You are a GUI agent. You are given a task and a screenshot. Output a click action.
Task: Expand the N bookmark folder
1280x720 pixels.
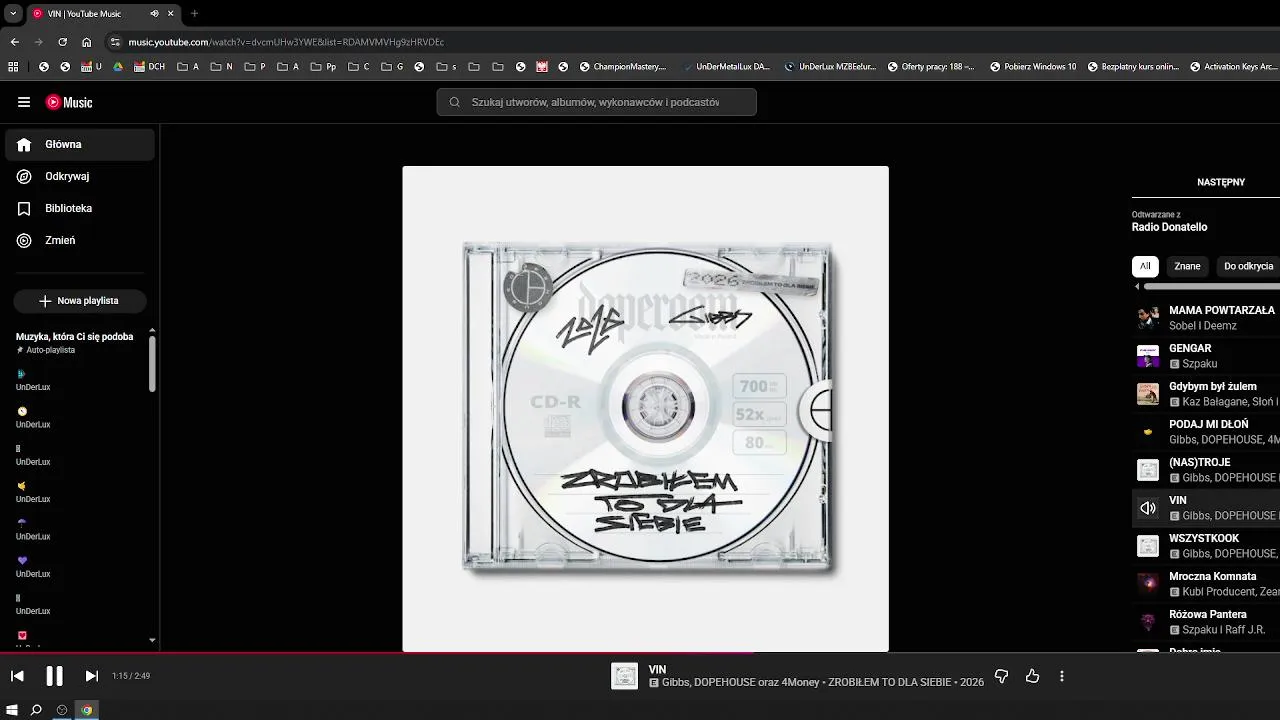tap(222, 67)
